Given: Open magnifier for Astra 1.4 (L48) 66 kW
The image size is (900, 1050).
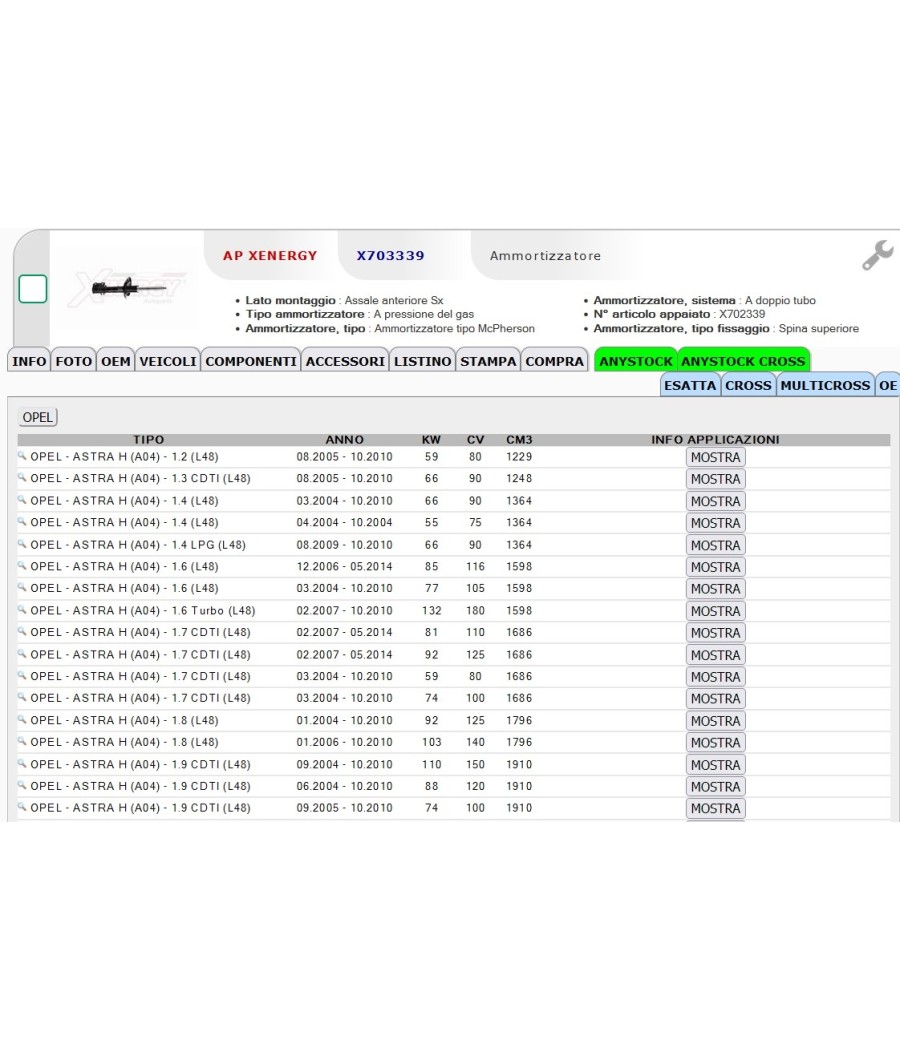Looking at the screenshot, I should pos(22,500).
